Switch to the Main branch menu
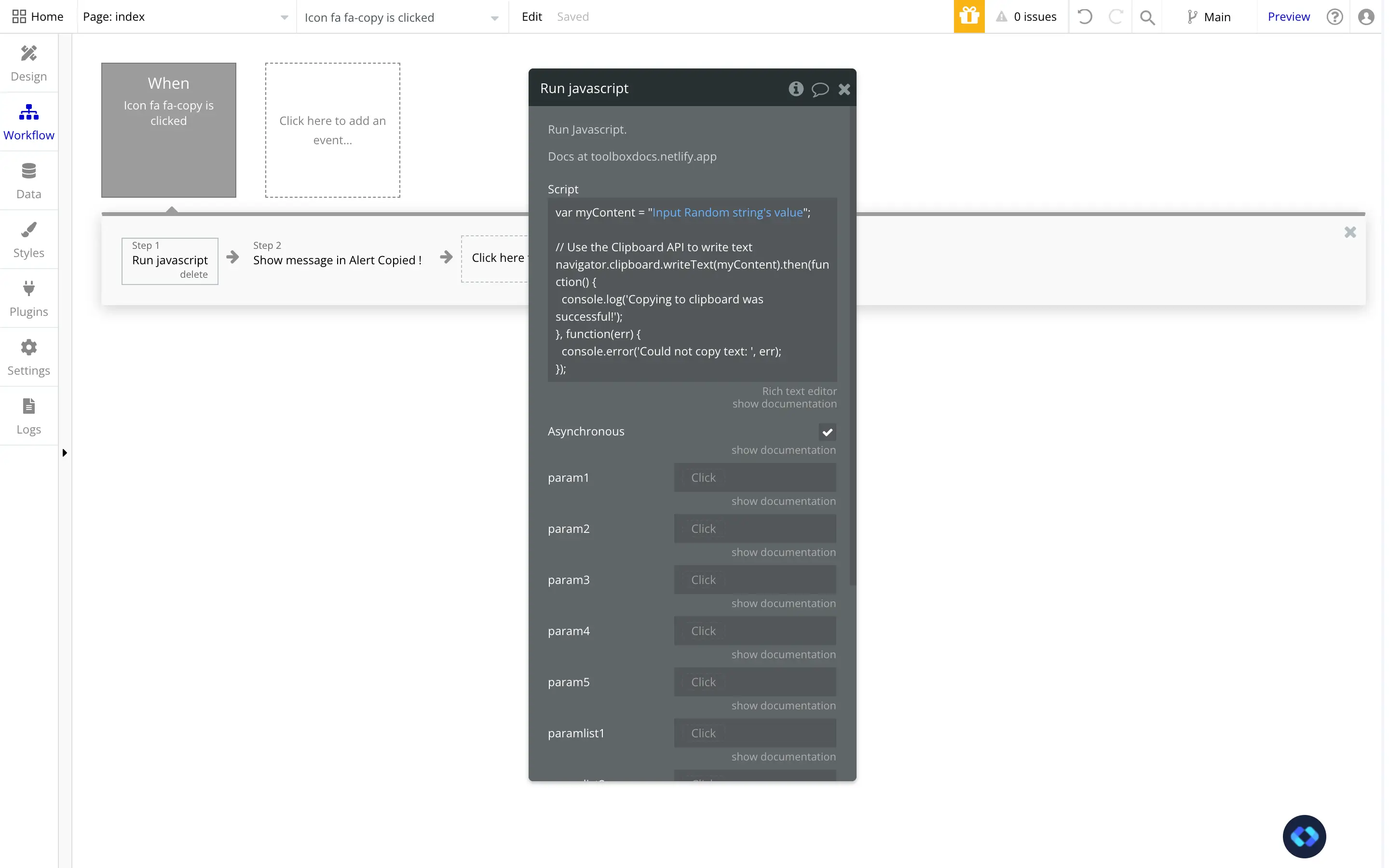Screen dimensions: 1389x868 pos(1211,17)
